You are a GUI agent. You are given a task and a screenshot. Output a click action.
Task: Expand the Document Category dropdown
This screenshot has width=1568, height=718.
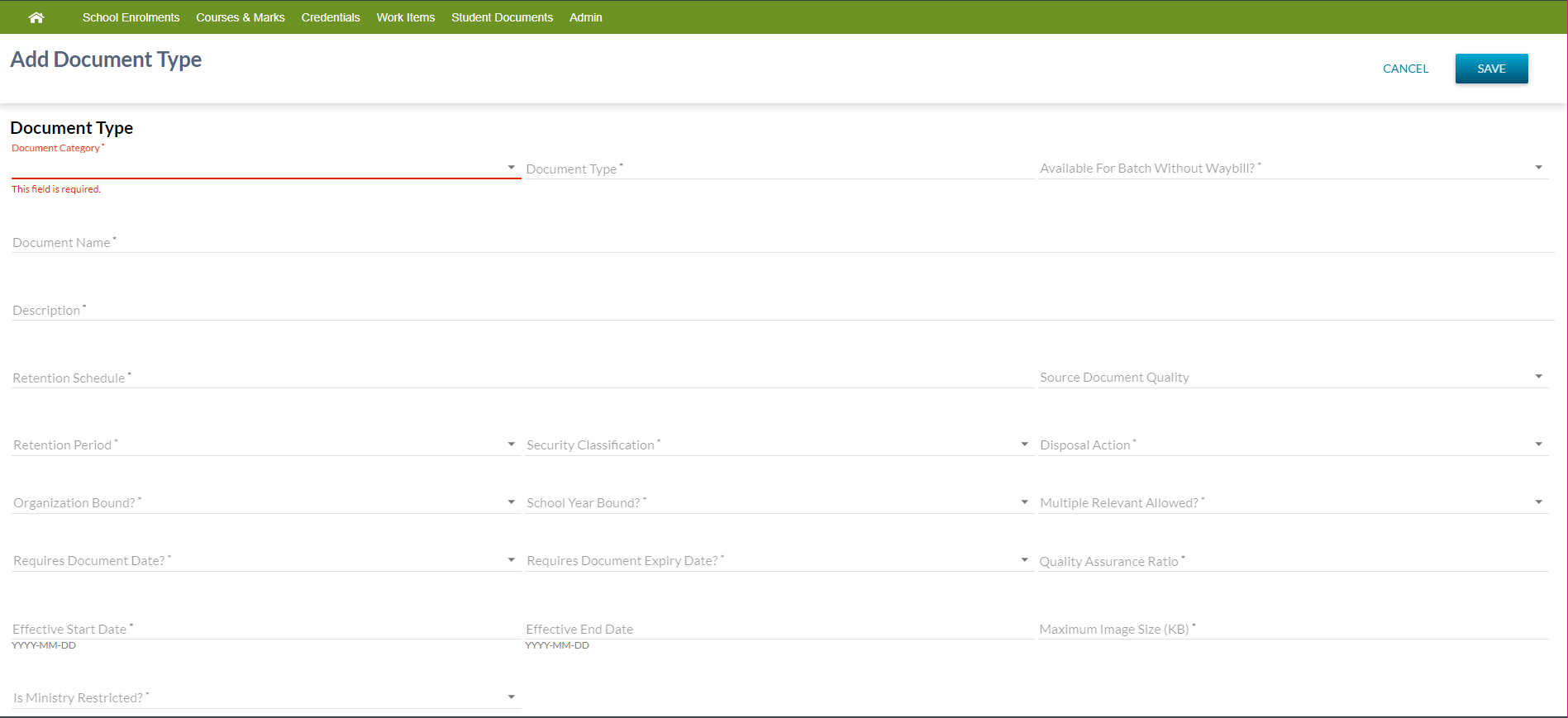[265, 168]
